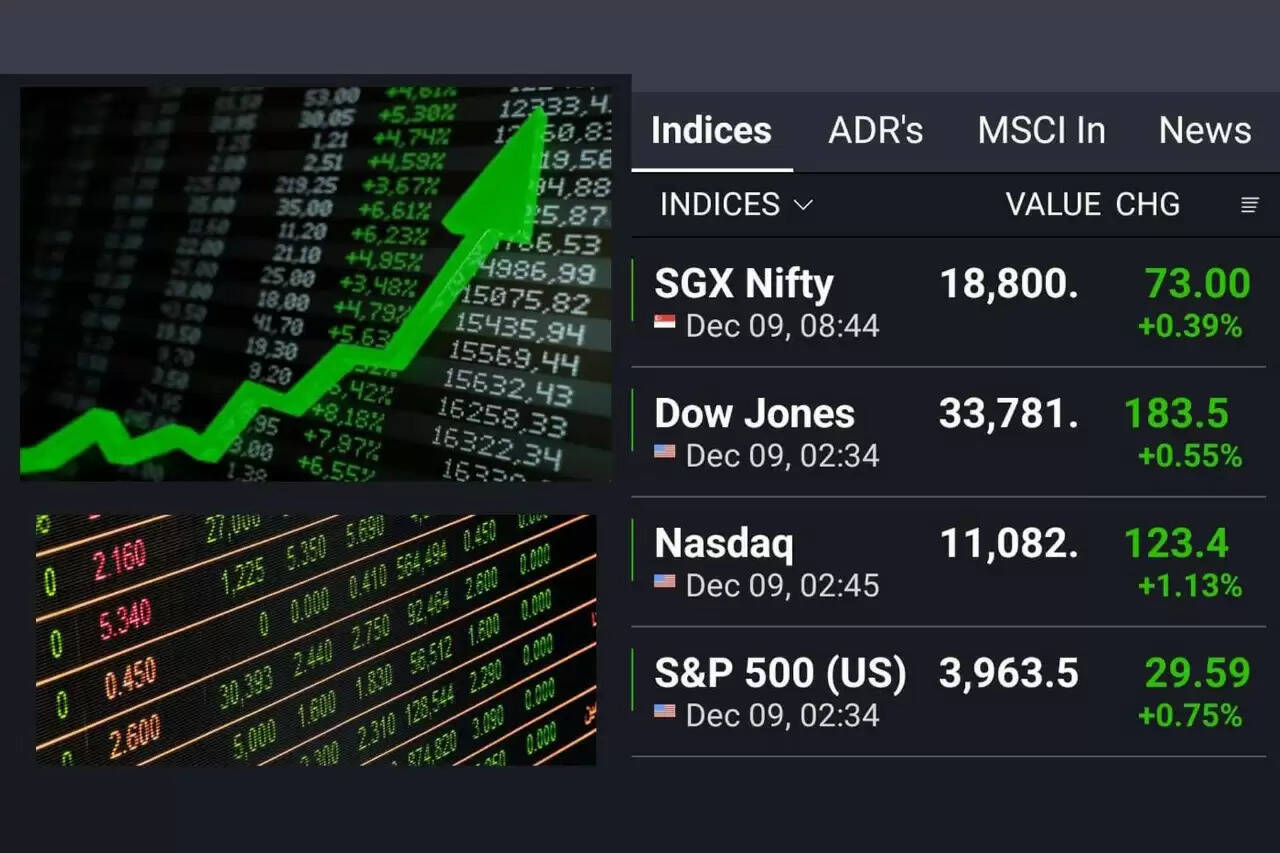
Task: Open the list options menu icon
Action: tap(1249, 205)
